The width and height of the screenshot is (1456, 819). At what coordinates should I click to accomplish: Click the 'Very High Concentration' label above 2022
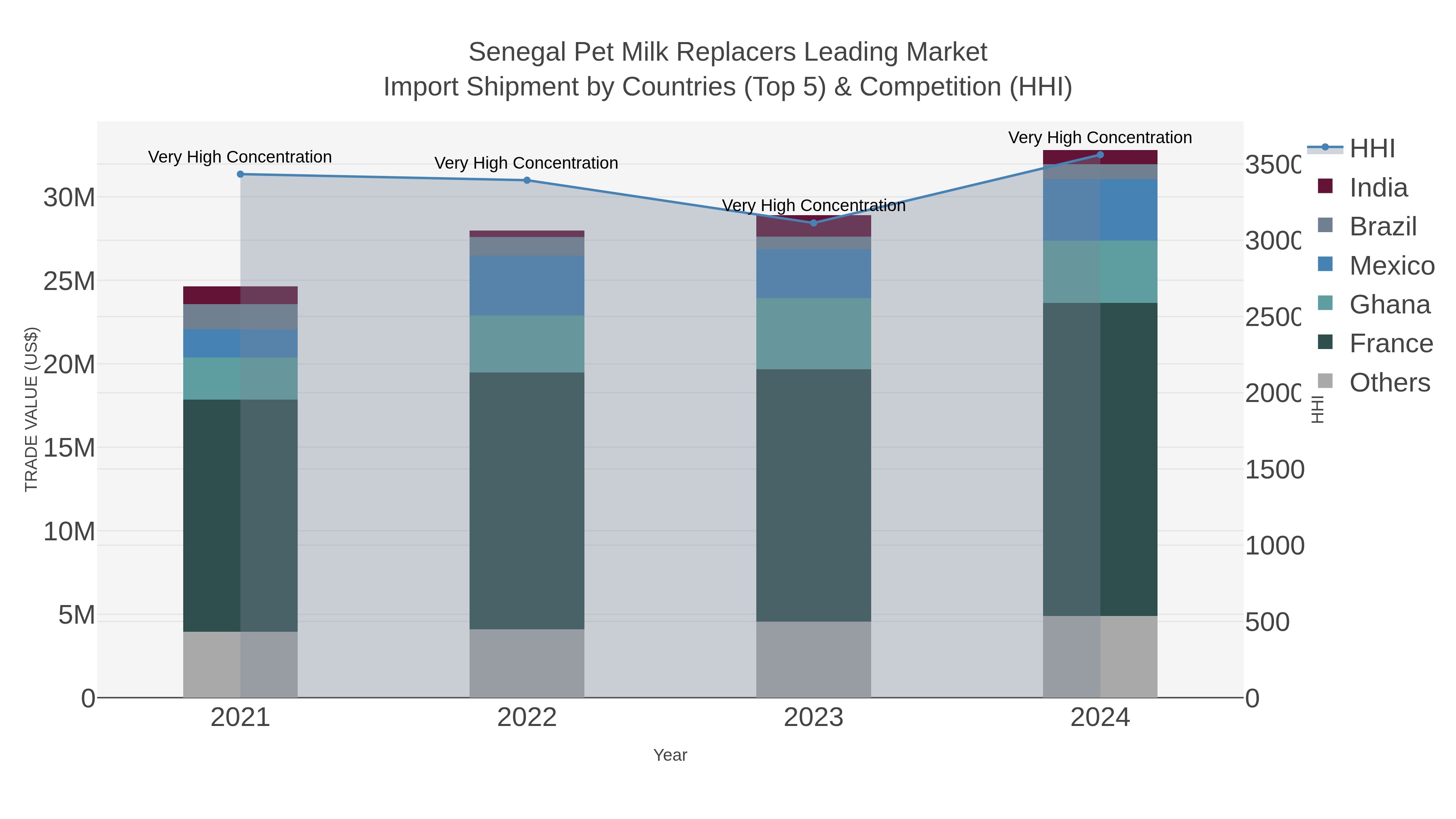tap(526, 163)
